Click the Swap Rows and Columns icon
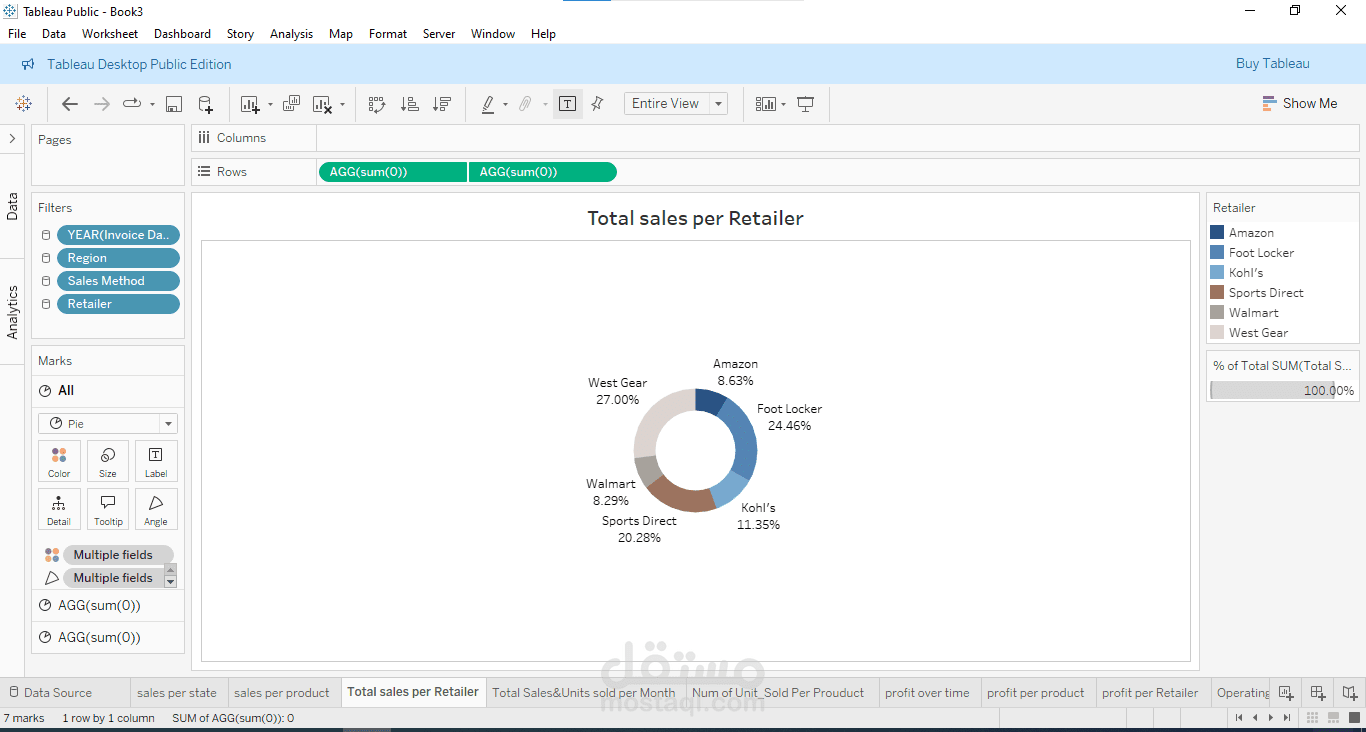This screenshot has width=1366, height=732. [377, 104]
